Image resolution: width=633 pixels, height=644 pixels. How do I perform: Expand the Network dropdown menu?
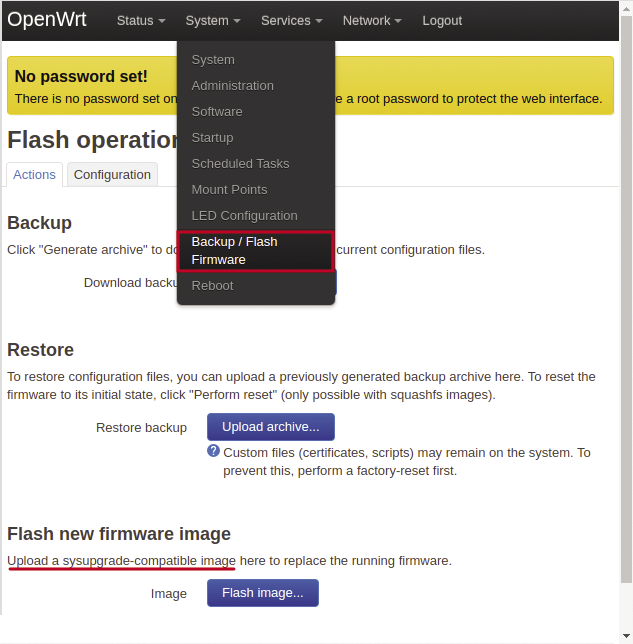tap(371, 21)
